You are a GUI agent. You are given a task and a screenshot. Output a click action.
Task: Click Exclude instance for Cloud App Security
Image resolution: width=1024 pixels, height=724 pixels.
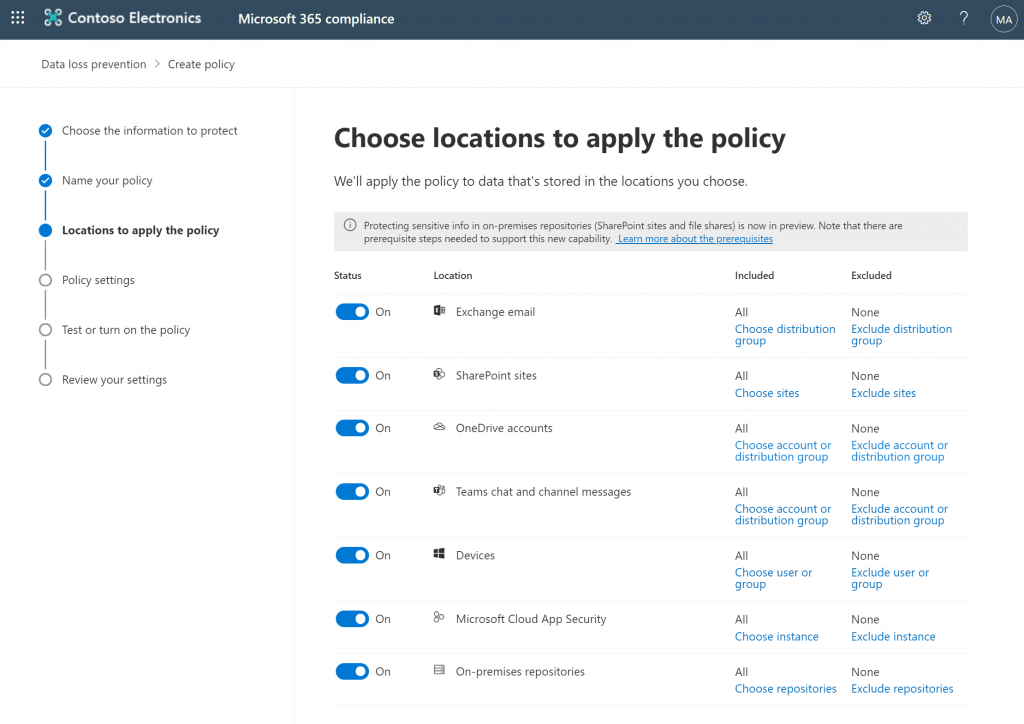click(893, 637)
